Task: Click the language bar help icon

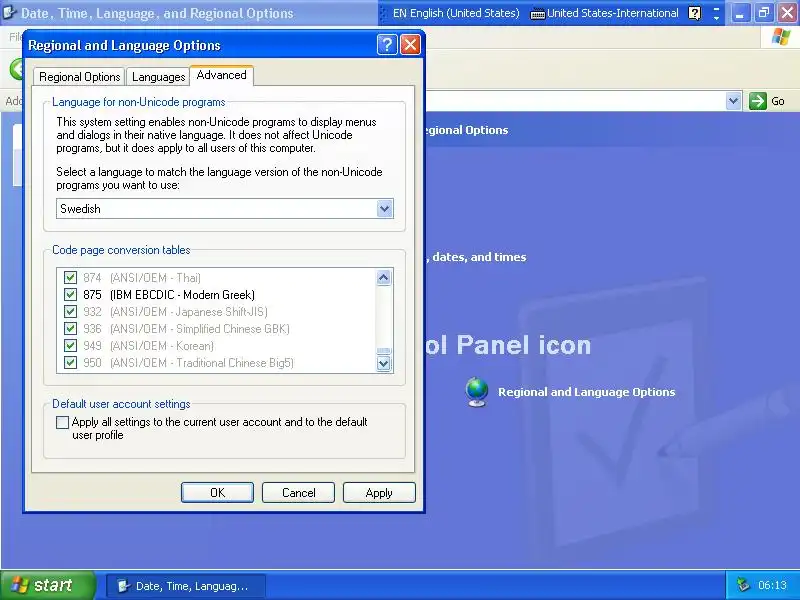Action: (x=694, y=13)
